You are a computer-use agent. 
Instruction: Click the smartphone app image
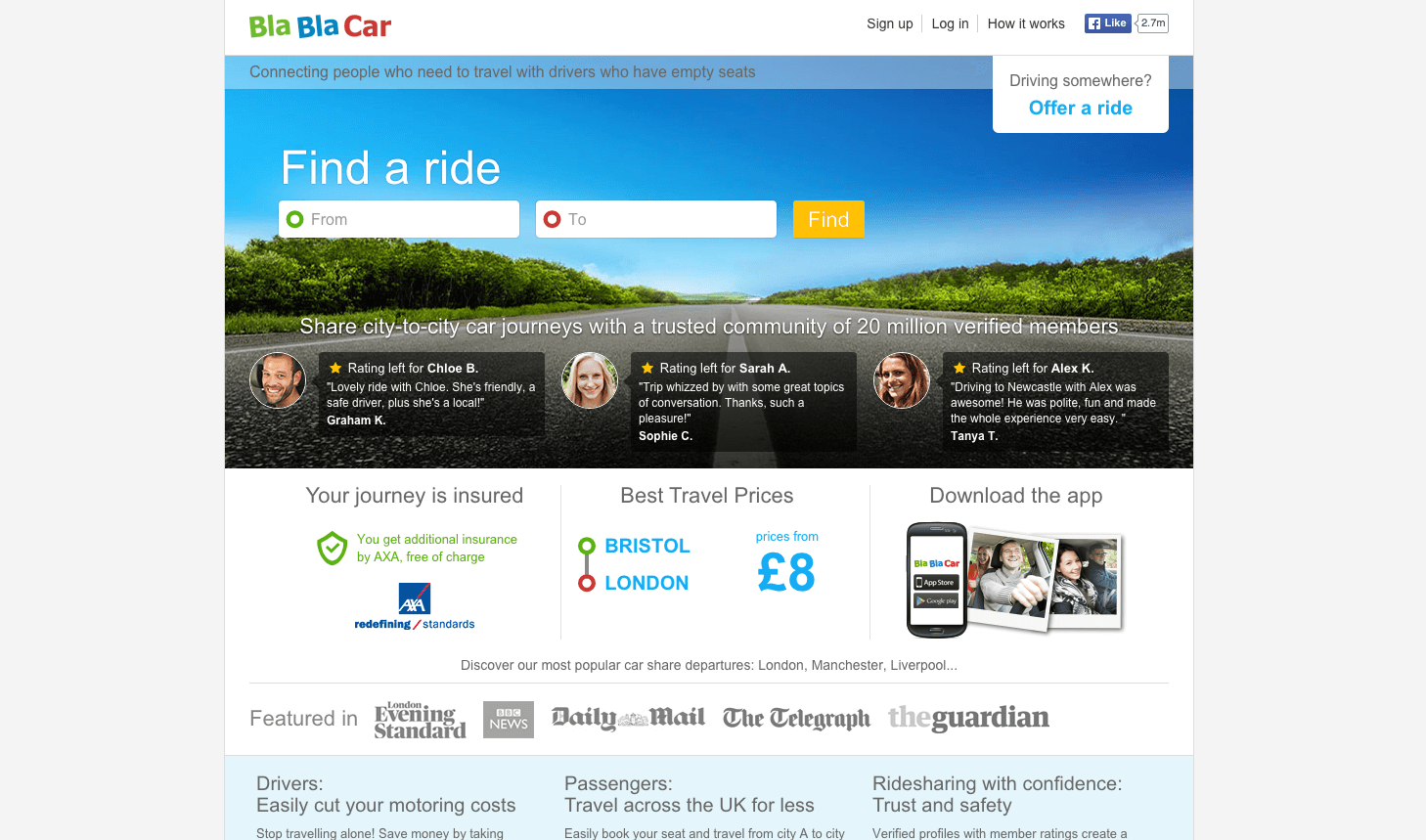click(x=937, y=580)
